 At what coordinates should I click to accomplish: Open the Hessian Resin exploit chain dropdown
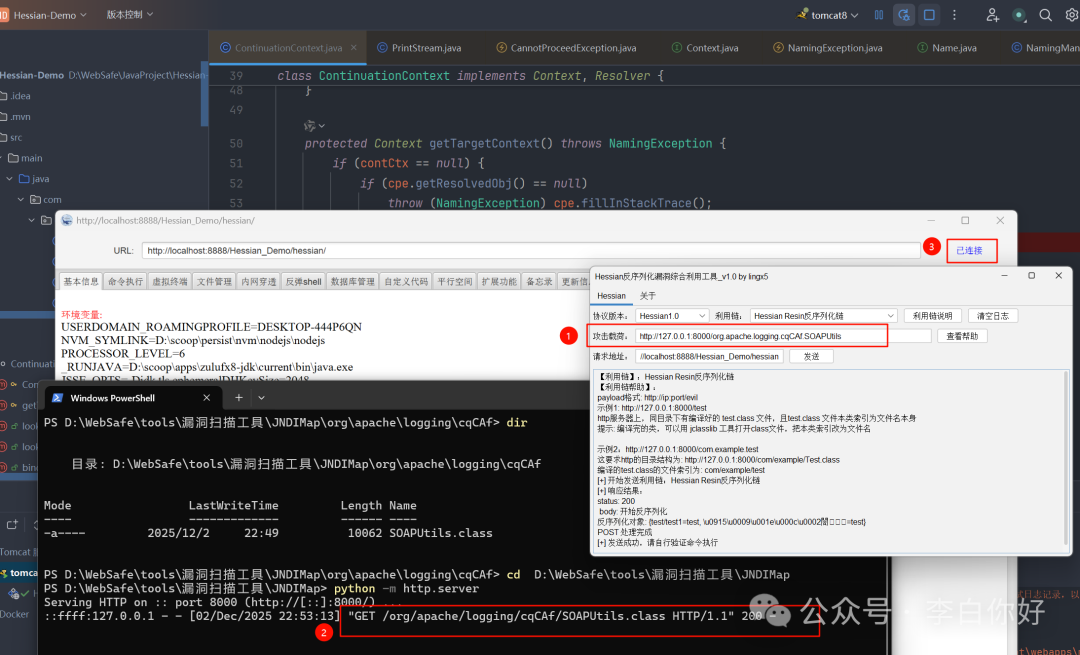coord(823,315)
